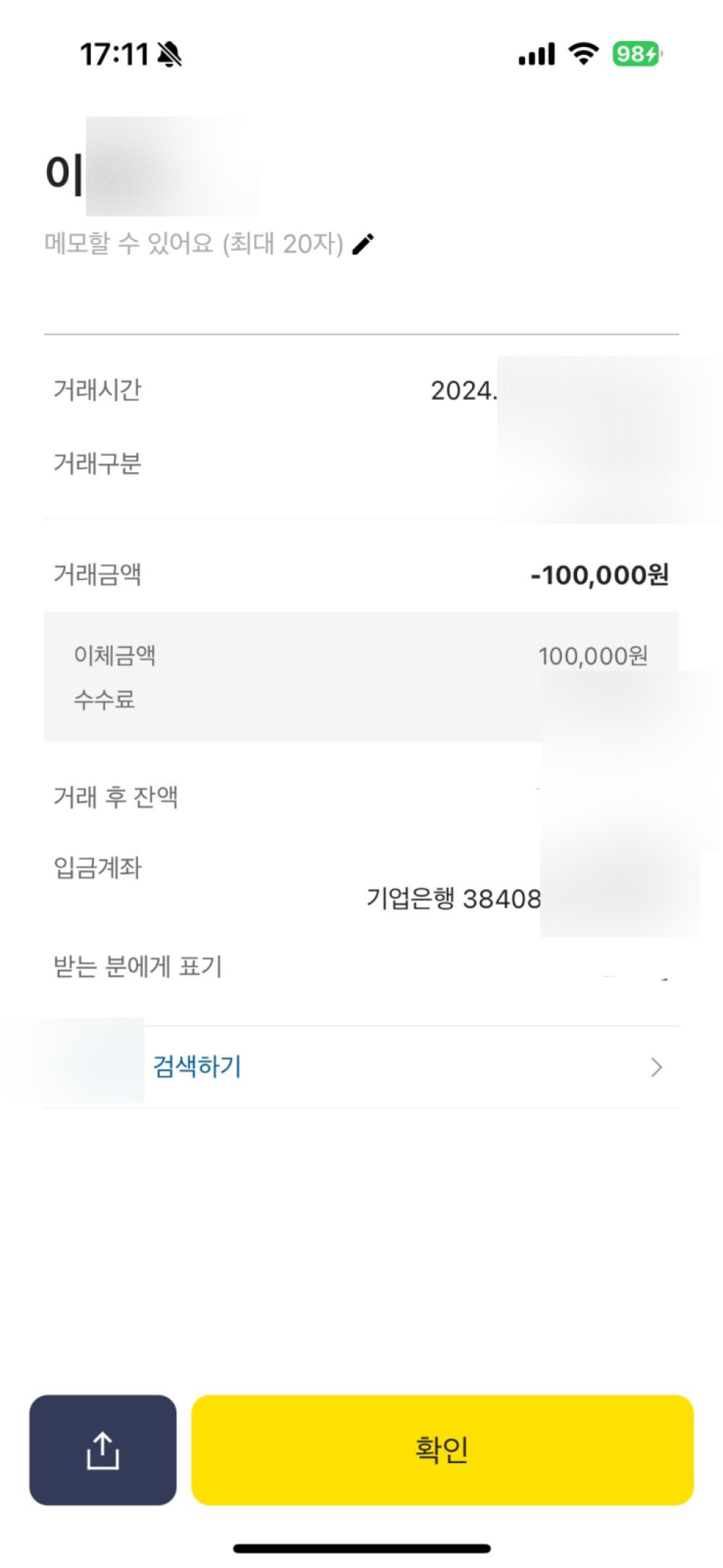Tap the silent mode bell icon
Viewport: 723px width, 1568px height.
170,54
